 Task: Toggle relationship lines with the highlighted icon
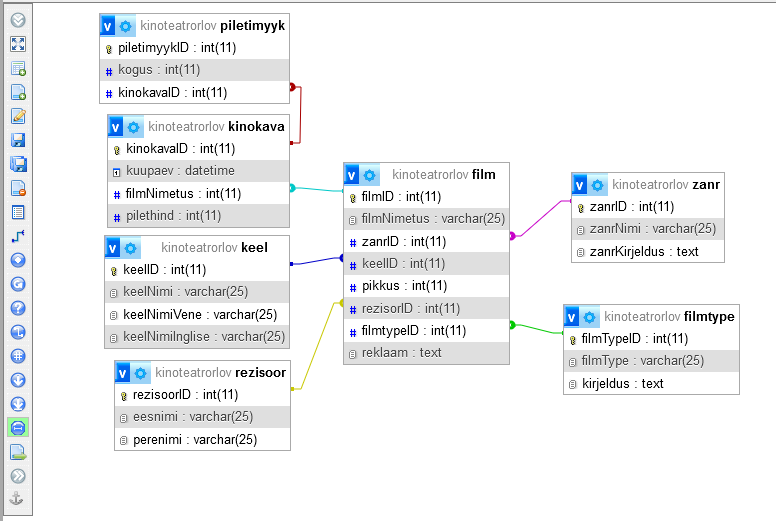click(18, 428)
